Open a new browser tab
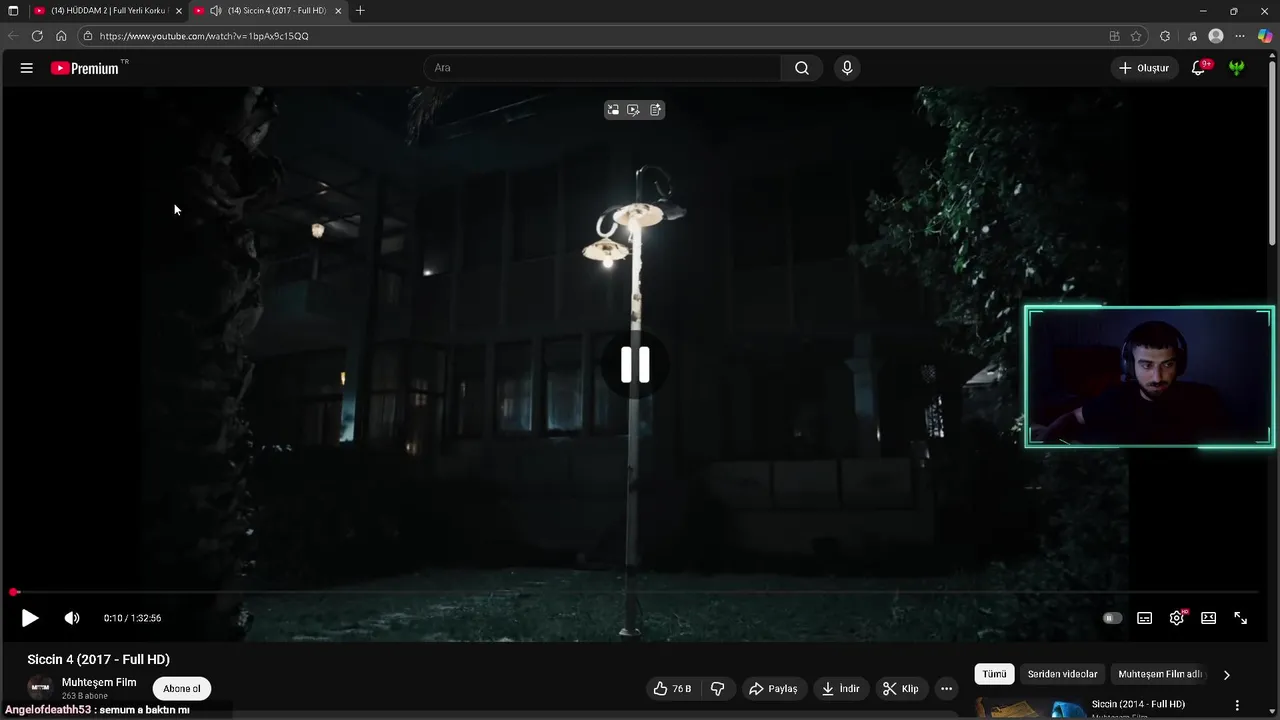This screenshot has height=720, width=1280. 360,11
